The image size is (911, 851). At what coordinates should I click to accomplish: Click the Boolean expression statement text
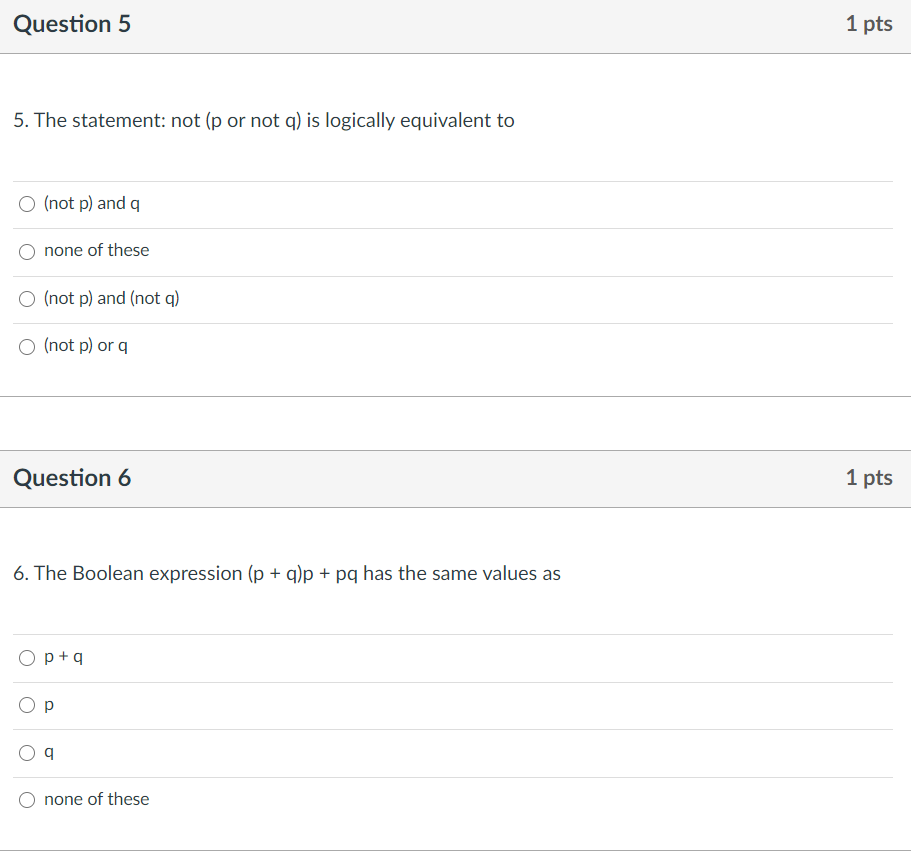coord(287,574)
